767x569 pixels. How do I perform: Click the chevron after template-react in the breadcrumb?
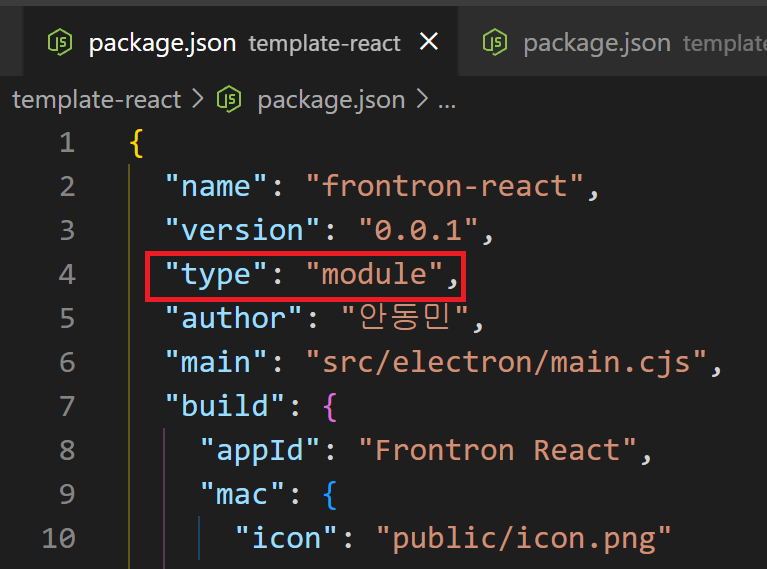click(x=196, y=100)
